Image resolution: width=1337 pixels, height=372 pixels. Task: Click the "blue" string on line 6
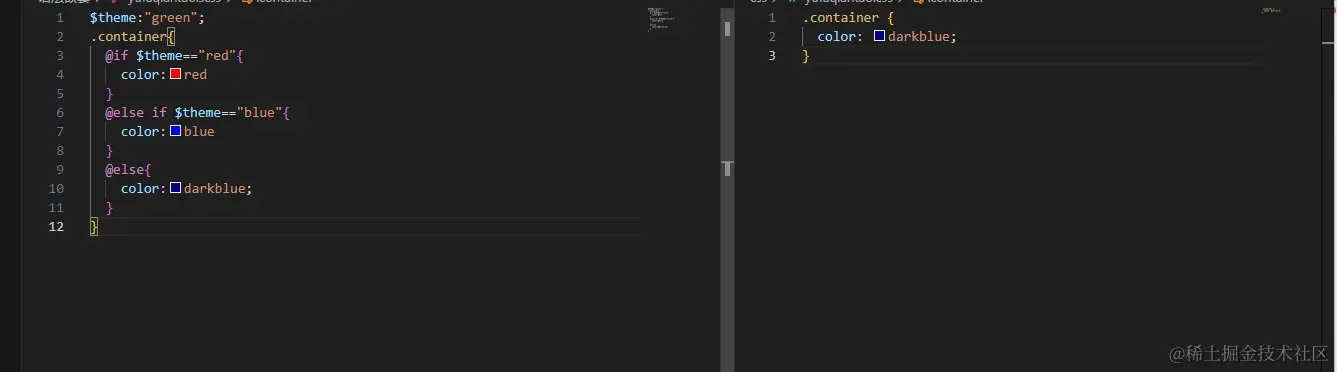pos(259,113)
